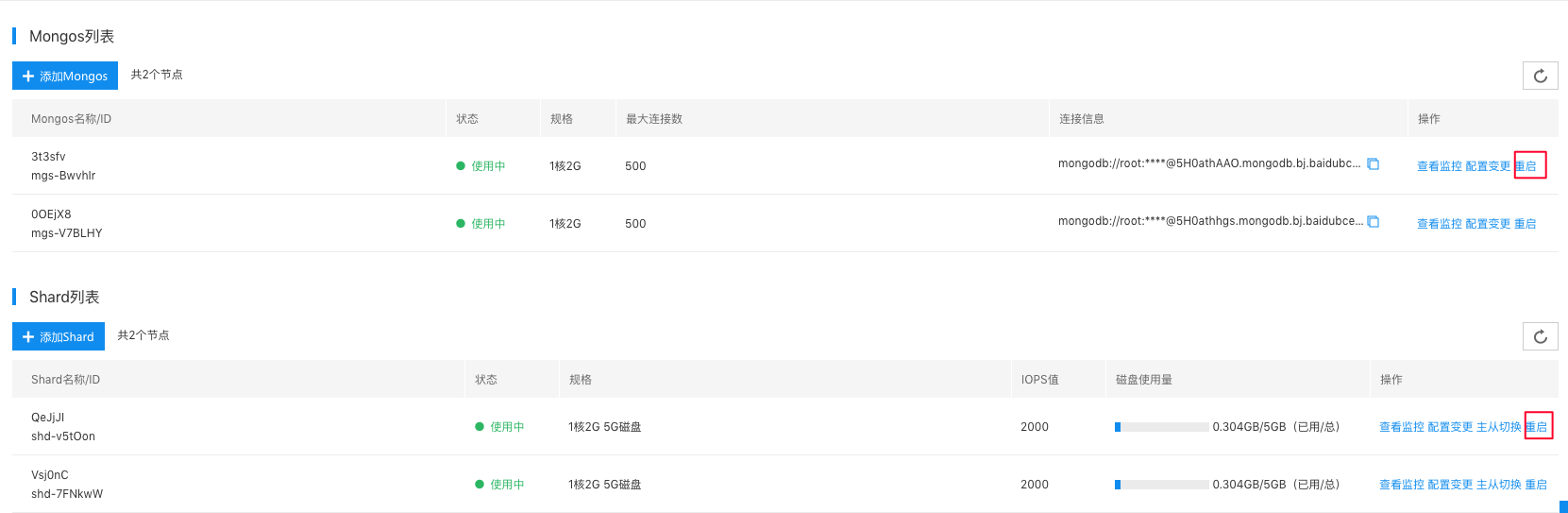The image size is (1568, 513).
Task: Open 配置变更 for Mongos 0OEjX8
Action: tap(1488, 224)
